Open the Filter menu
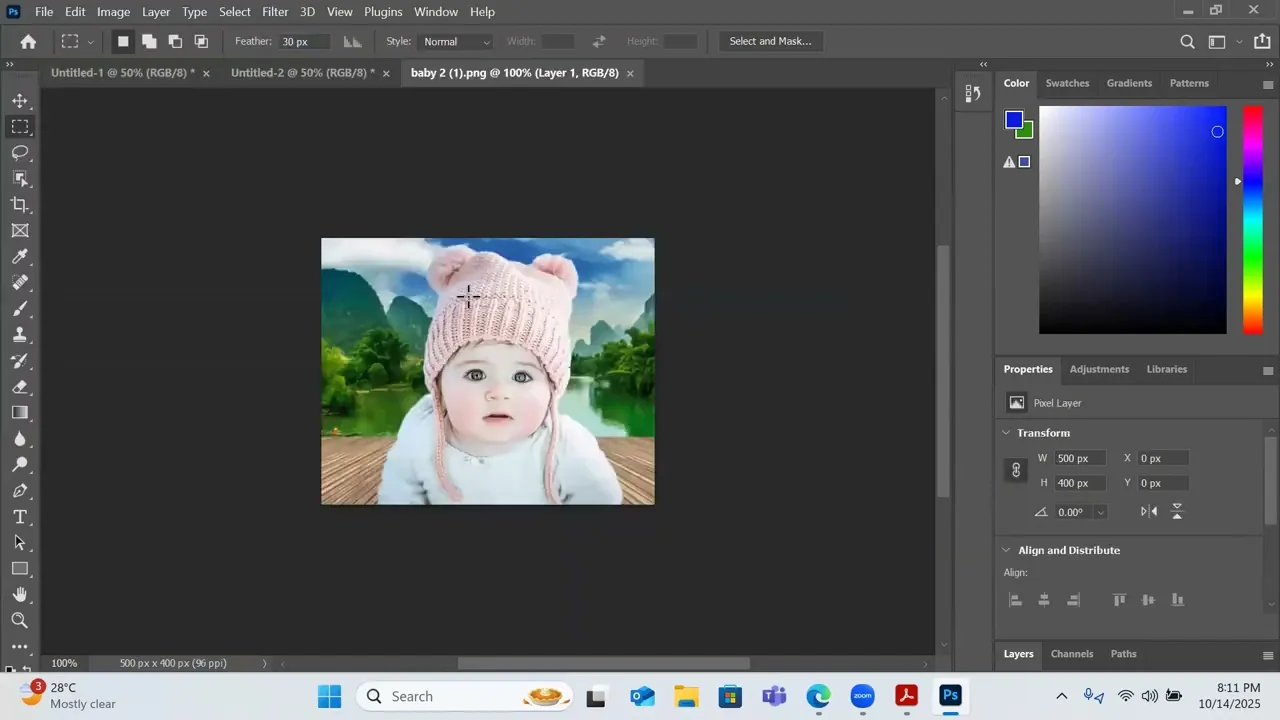The image size is (1280, 720). 275,12
